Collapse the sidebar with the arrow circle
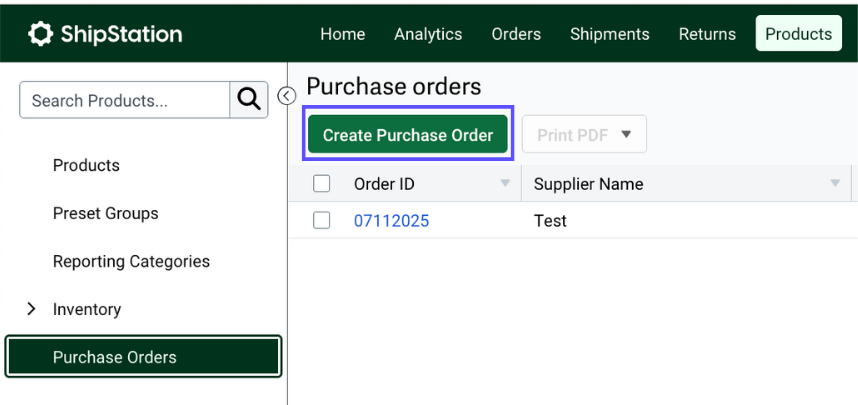Screen dimensions: 858x405 [287, 96]
